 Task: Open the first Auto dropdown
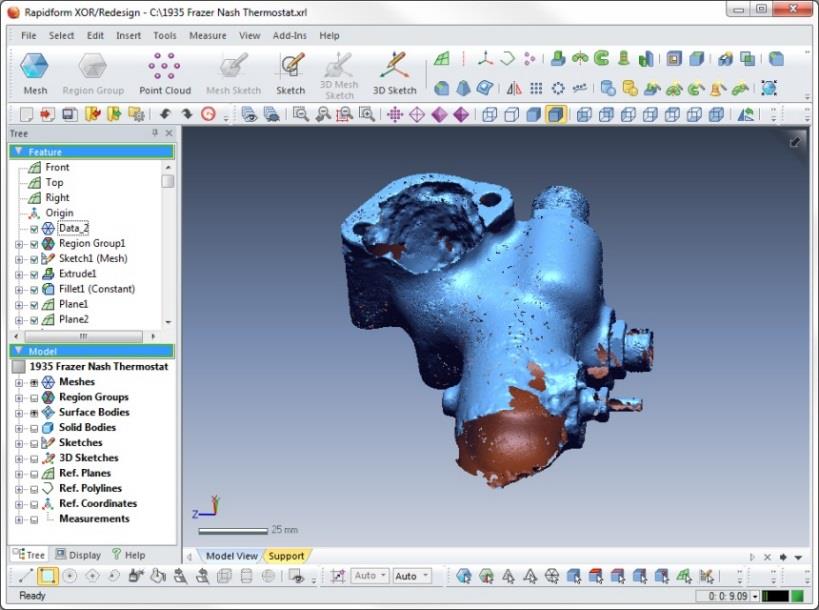coord(370,576)
